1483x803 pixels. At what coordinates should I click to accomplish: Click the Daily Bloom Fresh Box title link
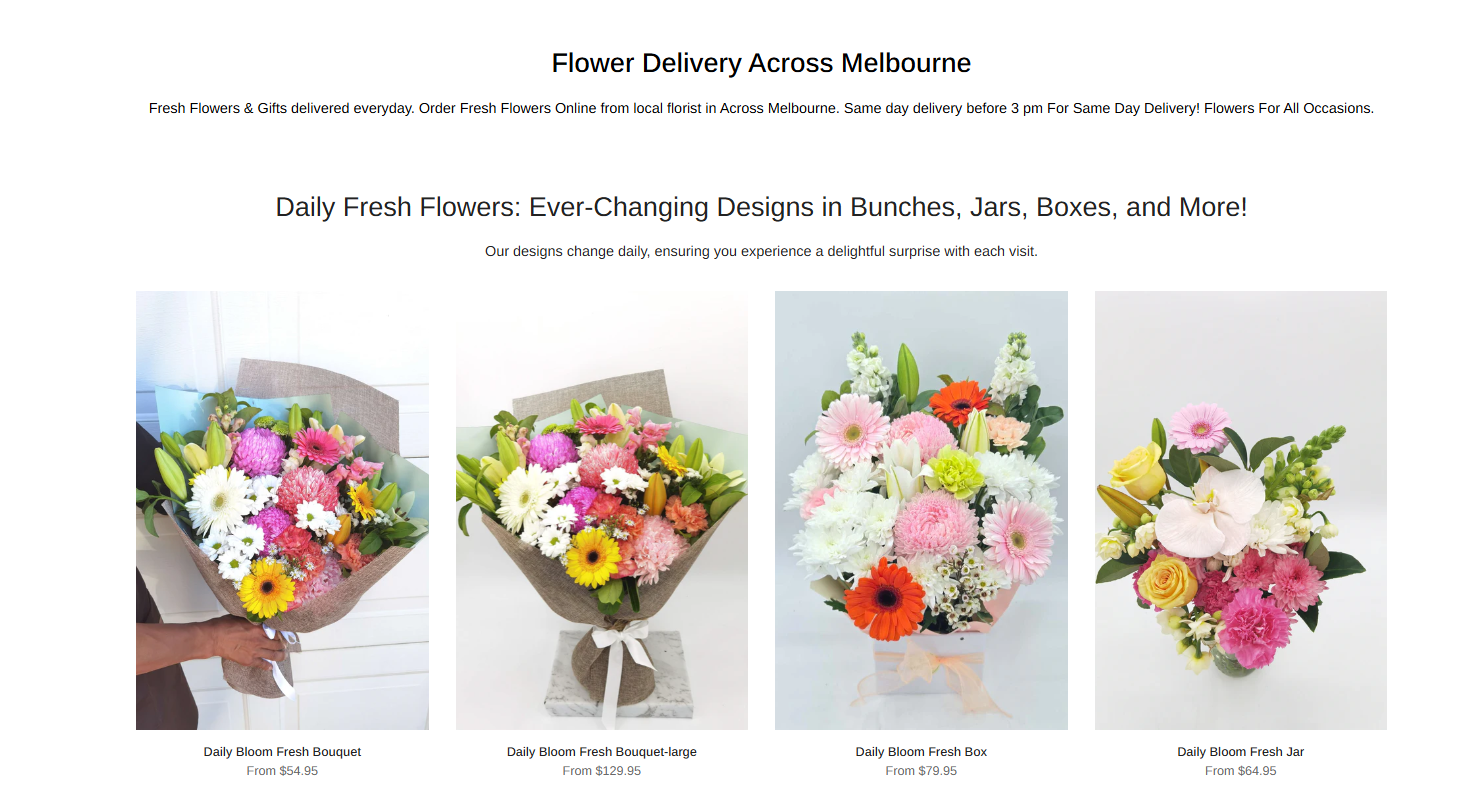[x=921, y=752]
